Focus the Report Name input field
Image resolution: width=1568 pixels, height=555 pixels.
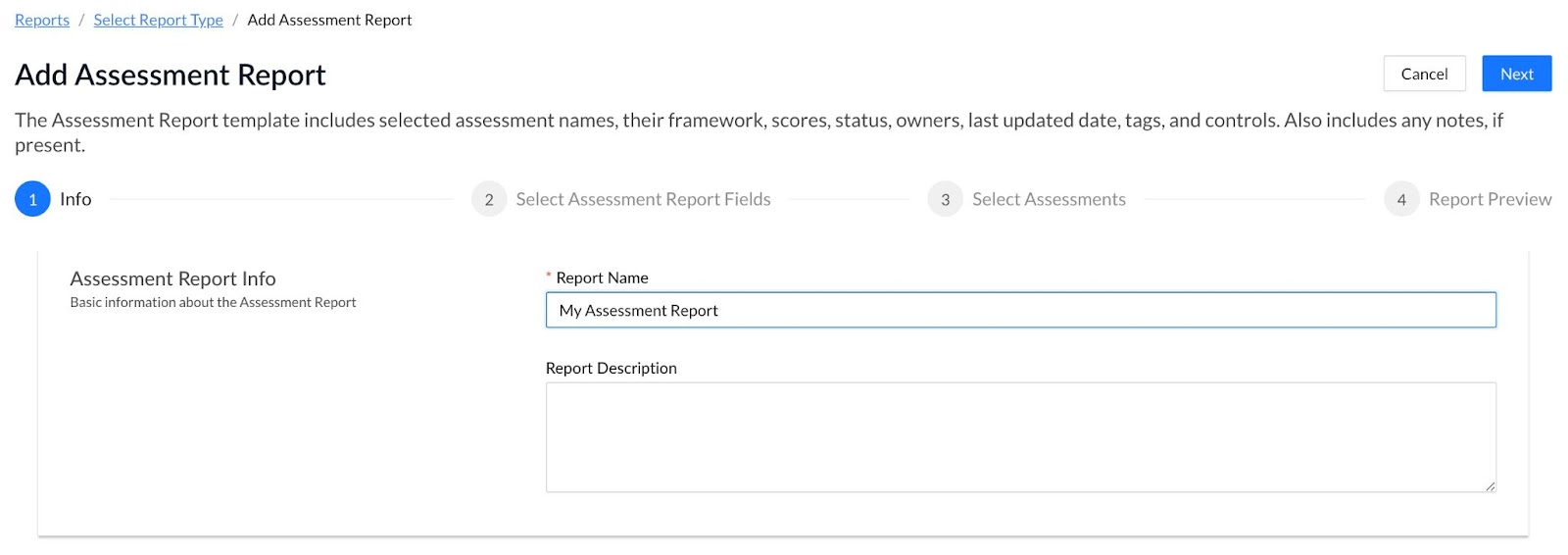point(1020,310)
